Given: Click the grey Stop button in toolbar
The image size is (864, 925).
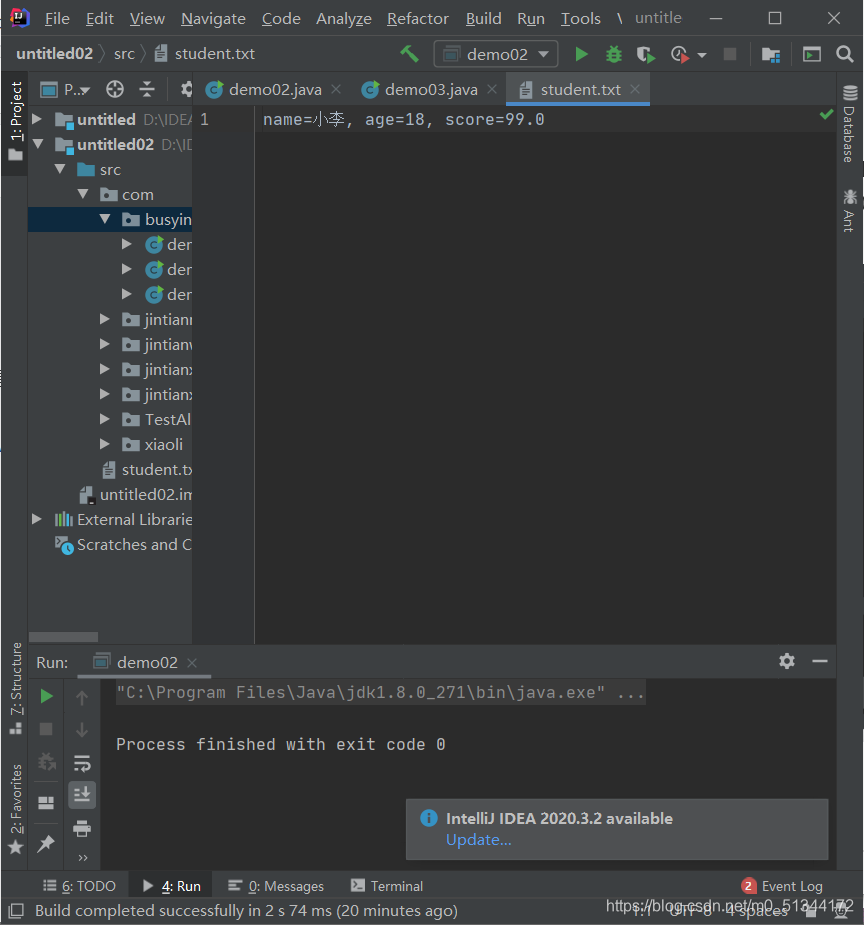Looking at the screenshot, I should [x=730, y=54].
